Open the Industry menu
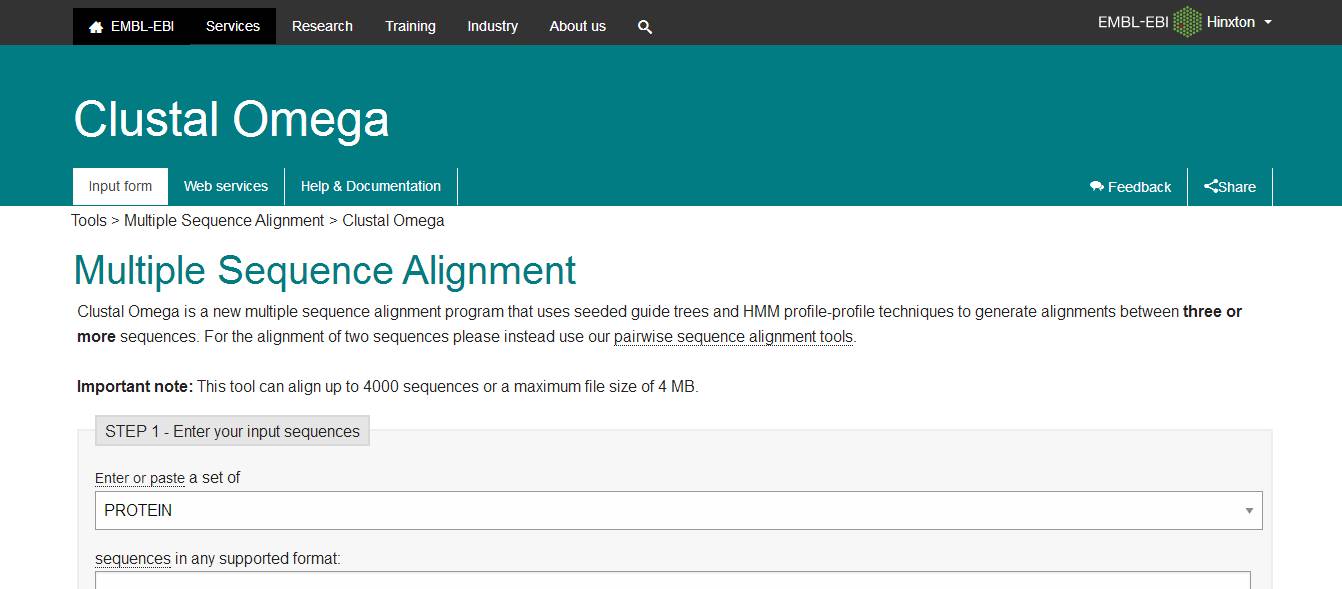 point(492,26)
